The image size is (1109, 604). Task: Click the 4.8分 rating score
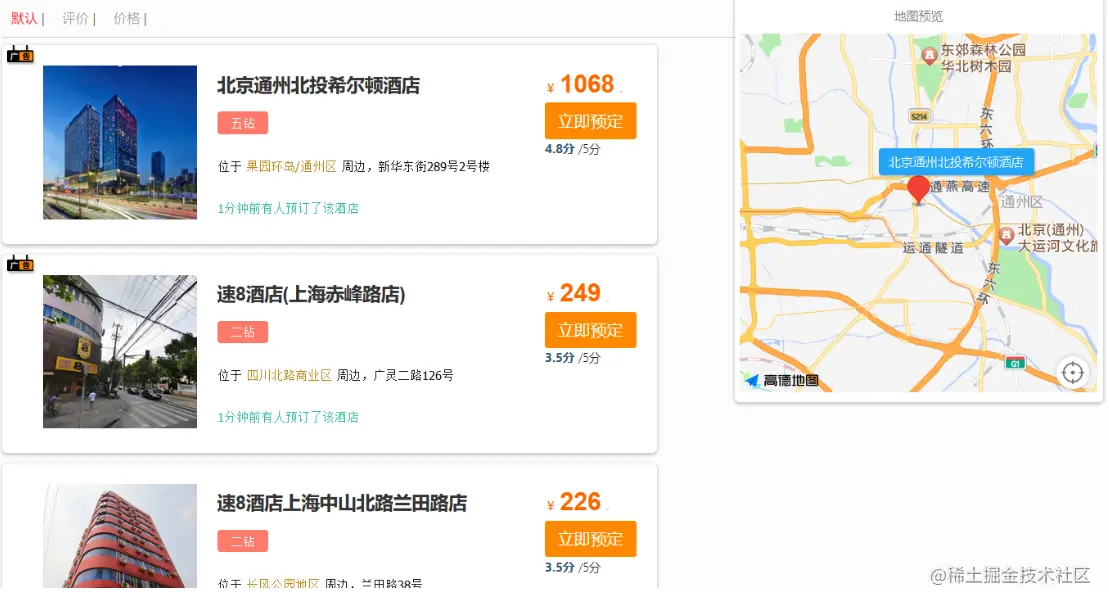click(x=559, y=149)
